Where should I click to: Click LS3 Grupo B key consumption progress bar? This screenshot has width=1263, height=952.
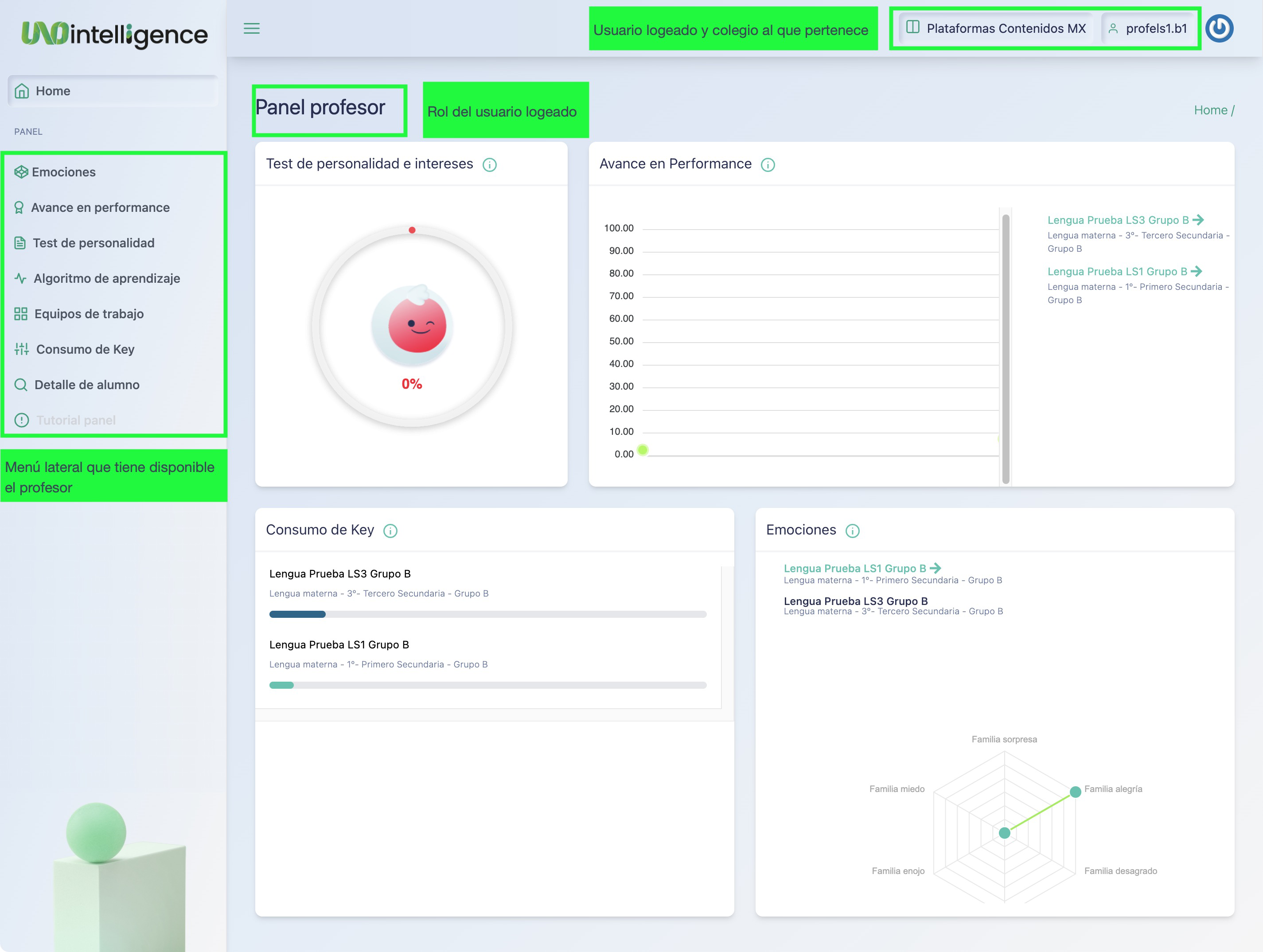tap(487, 614)
